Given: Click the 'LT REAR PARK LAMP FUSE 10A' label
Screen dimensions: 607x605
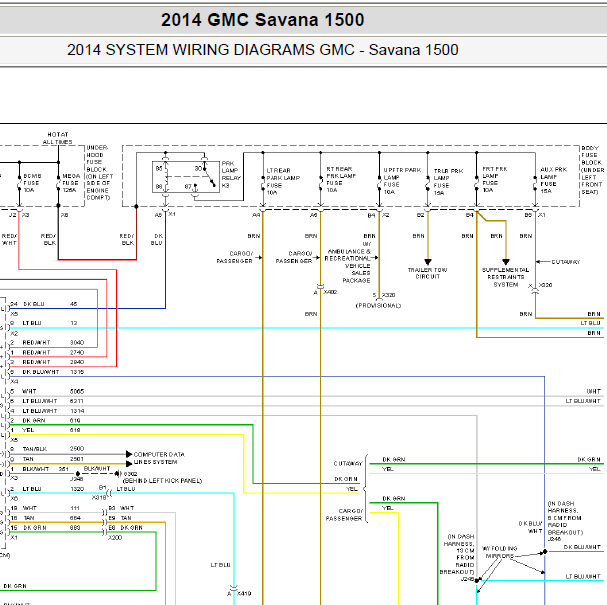Looking at the screenshot, I should pos(283,182).
